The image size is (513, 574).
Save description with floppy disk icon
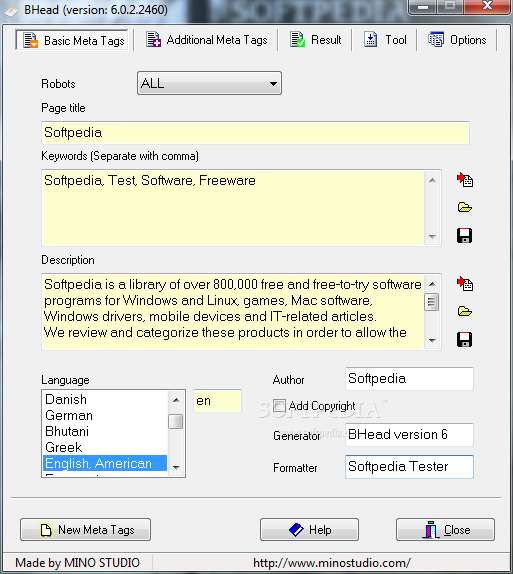(464, 339)
